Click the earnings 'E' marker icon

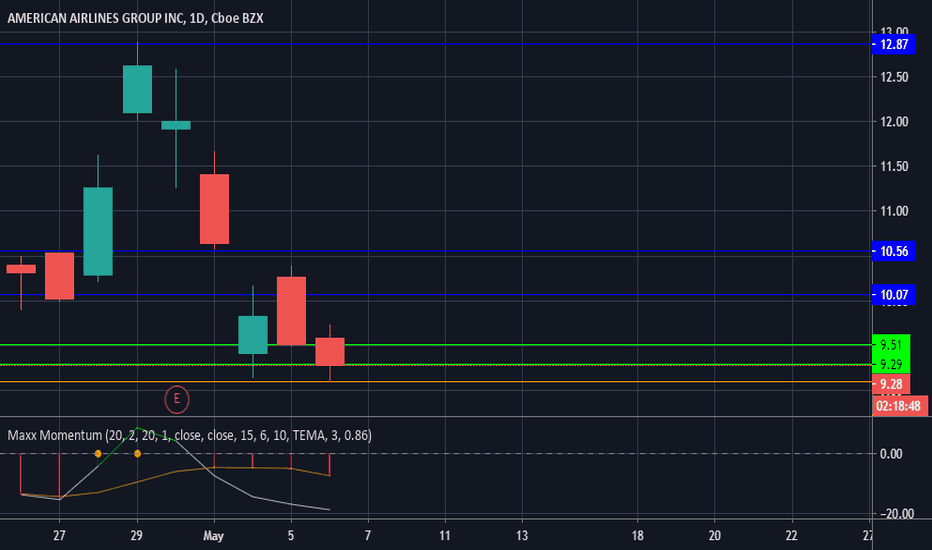177,400
